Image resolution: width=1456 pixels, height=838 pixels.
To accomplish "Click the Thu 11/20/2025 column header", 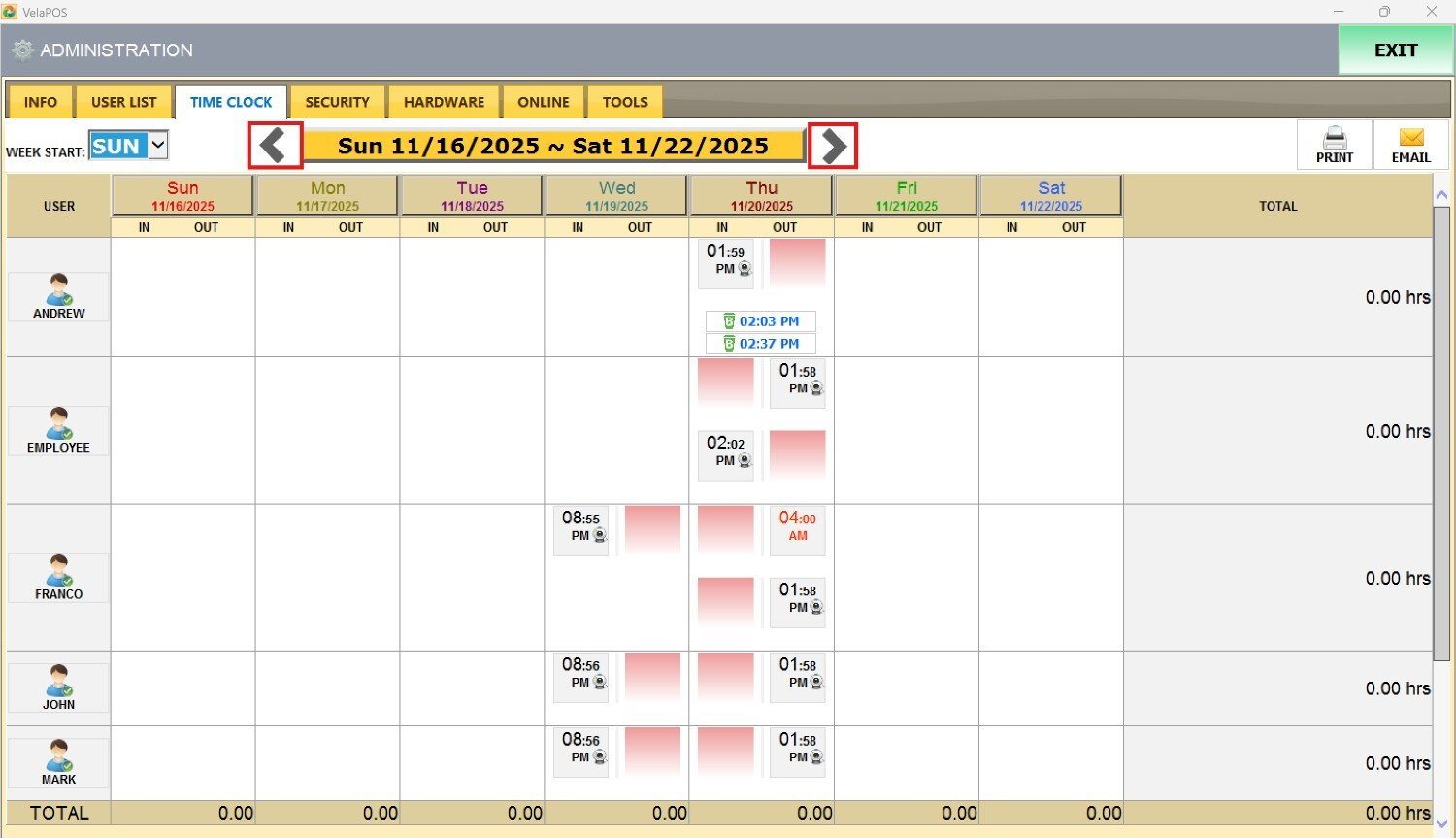I will 761,195.
